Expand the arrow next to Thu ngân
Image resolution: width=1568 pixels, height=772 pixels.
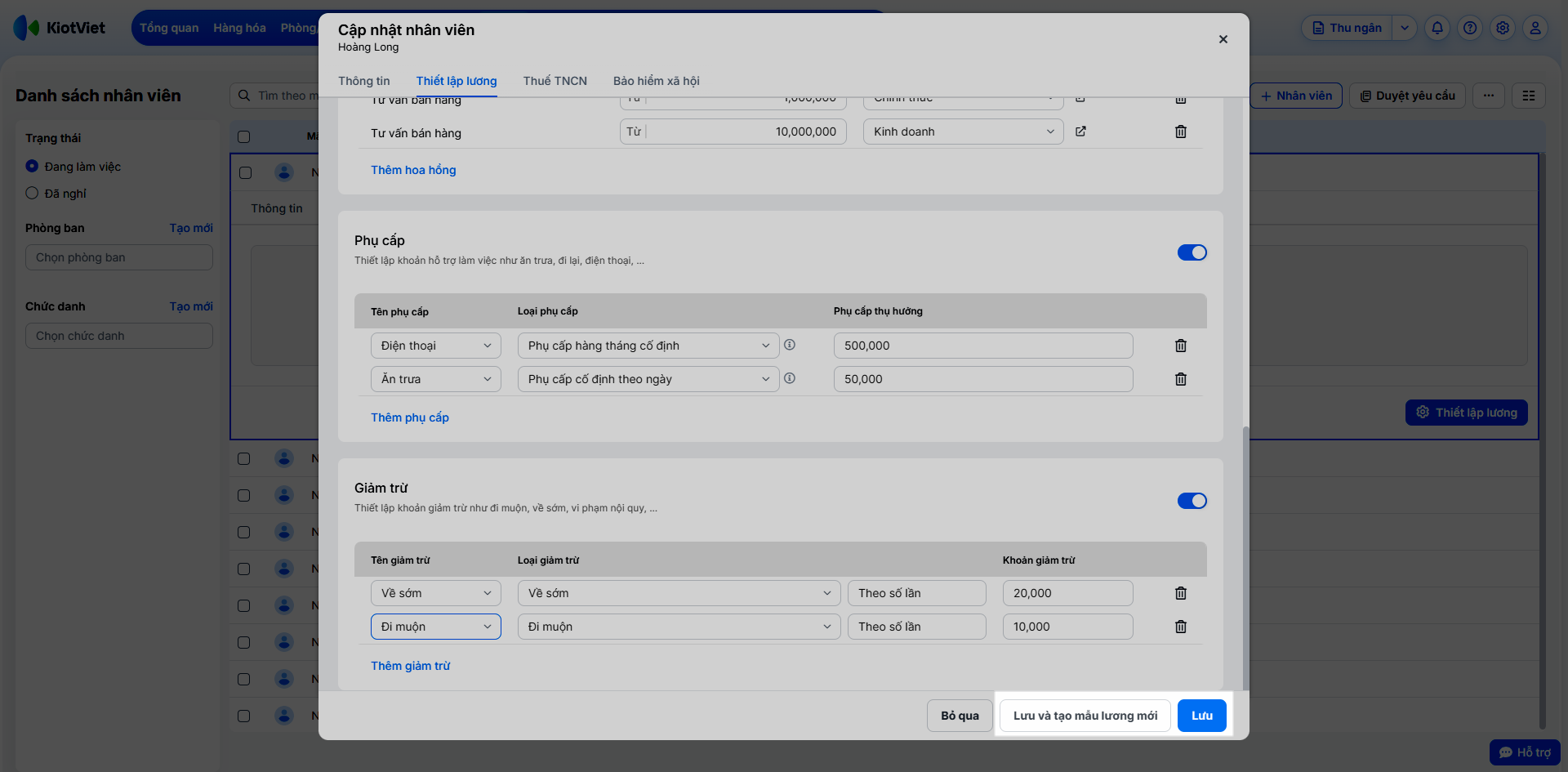click(x=1404, y=28)
